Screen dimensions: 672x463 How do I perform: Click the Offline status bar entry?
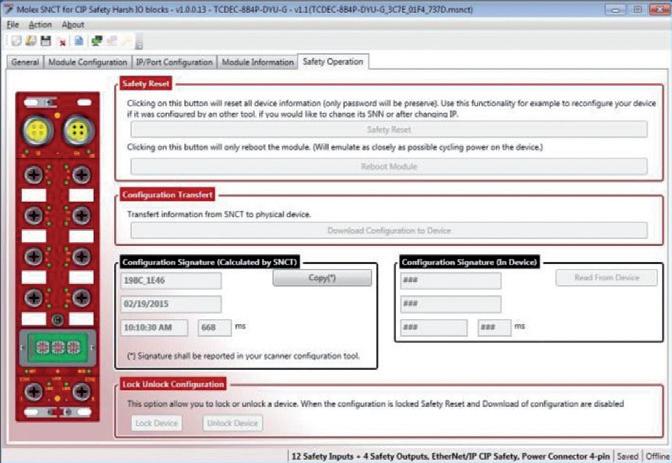coord(657,456)
